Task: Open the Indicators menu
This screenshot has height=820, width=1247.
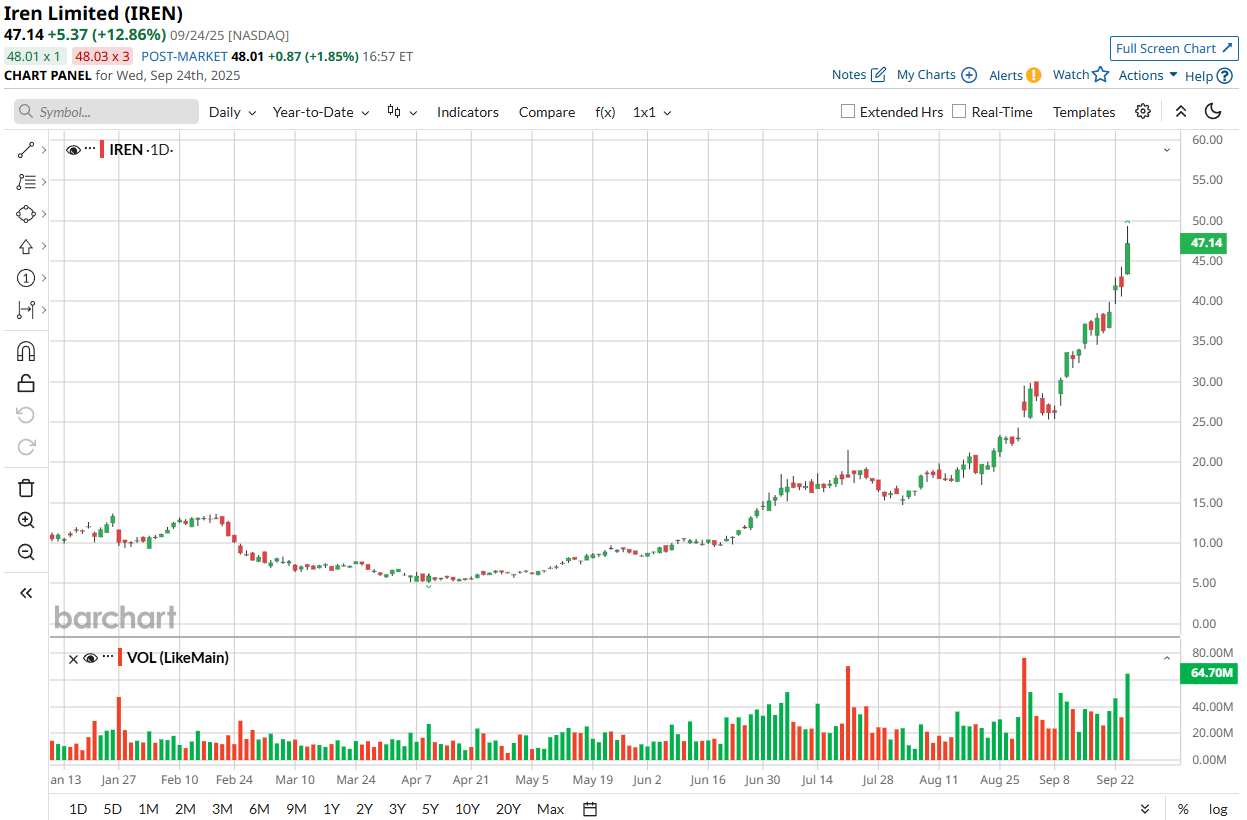Action: coord(468,112)
